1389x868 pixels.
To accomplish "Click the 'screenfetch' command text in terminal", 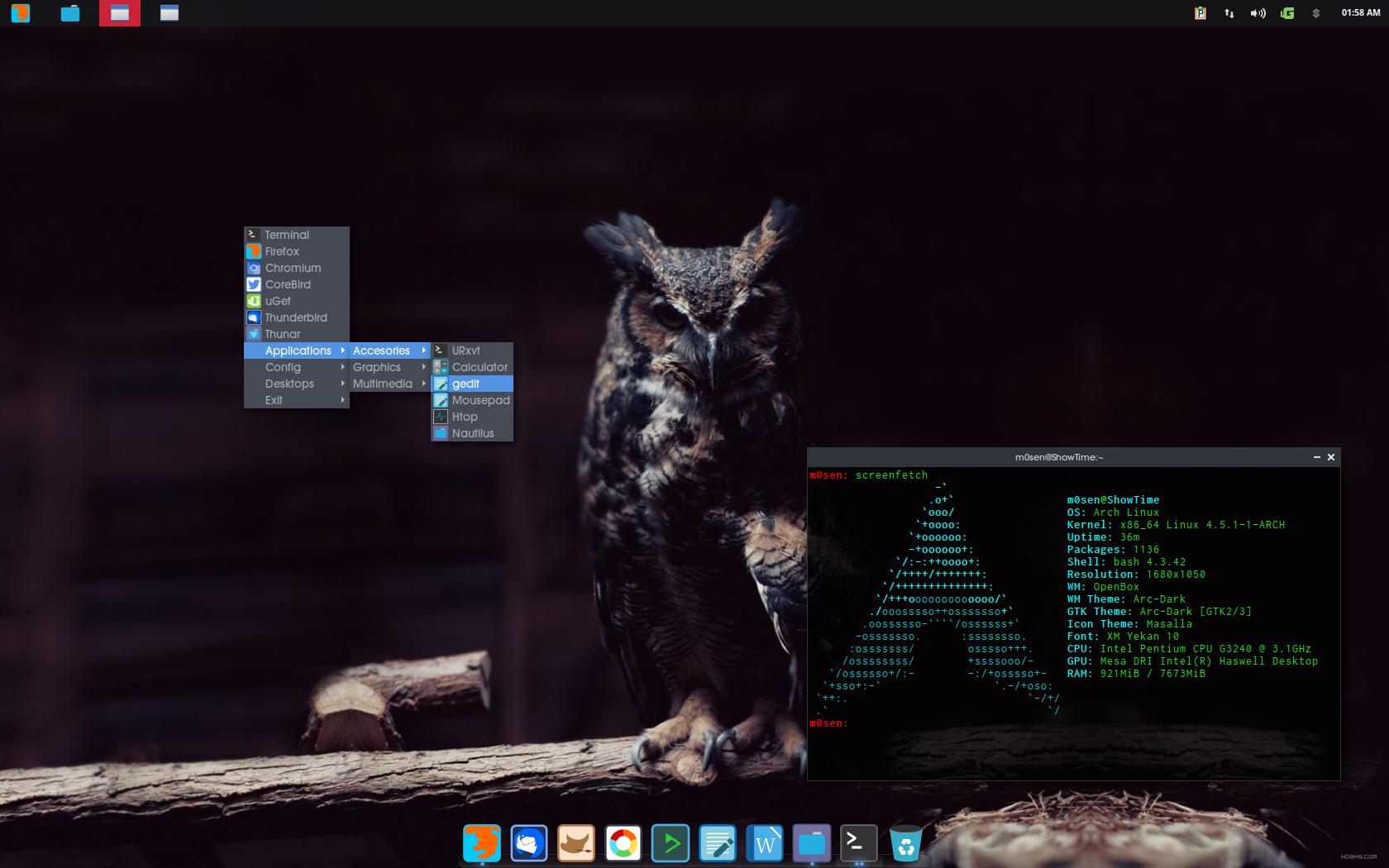I will (x=891, y=475).
